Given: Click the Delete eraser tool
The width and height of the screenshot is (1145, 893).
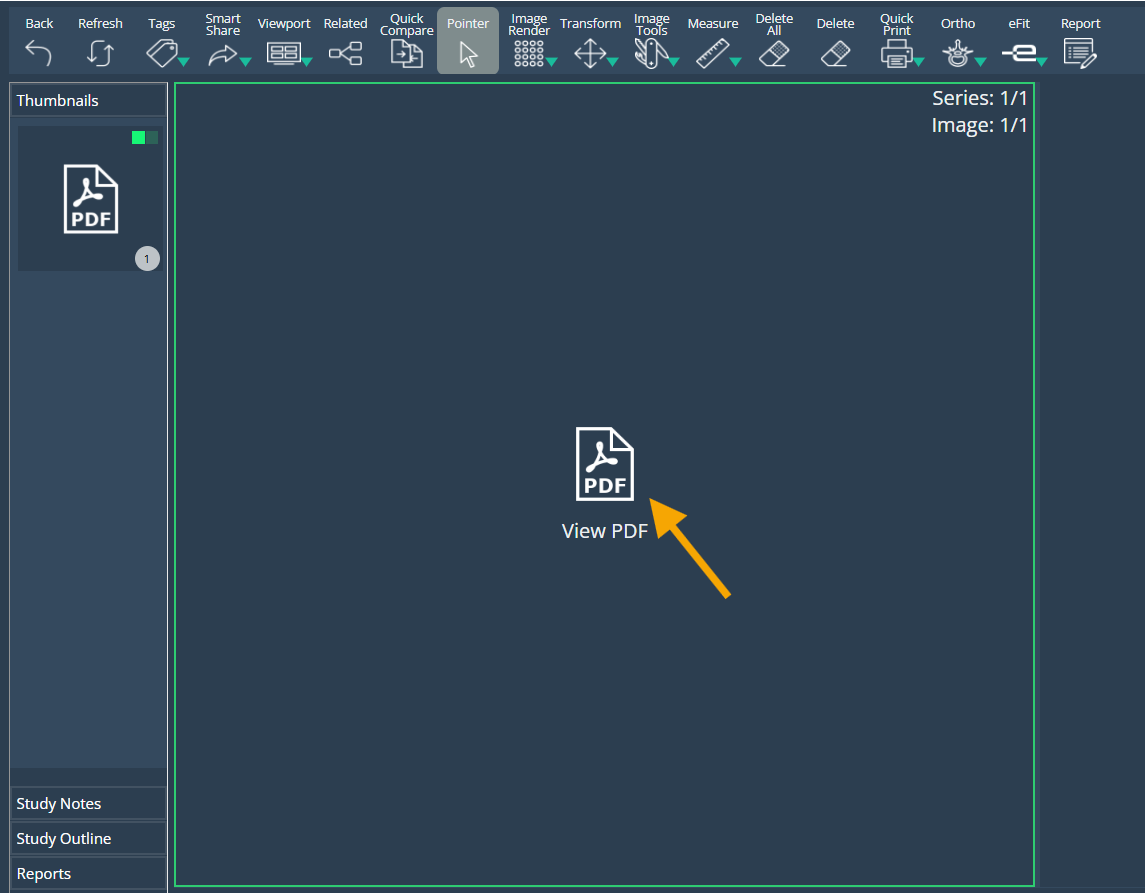Looking at the screenshot, I should [x=835, y=53].
